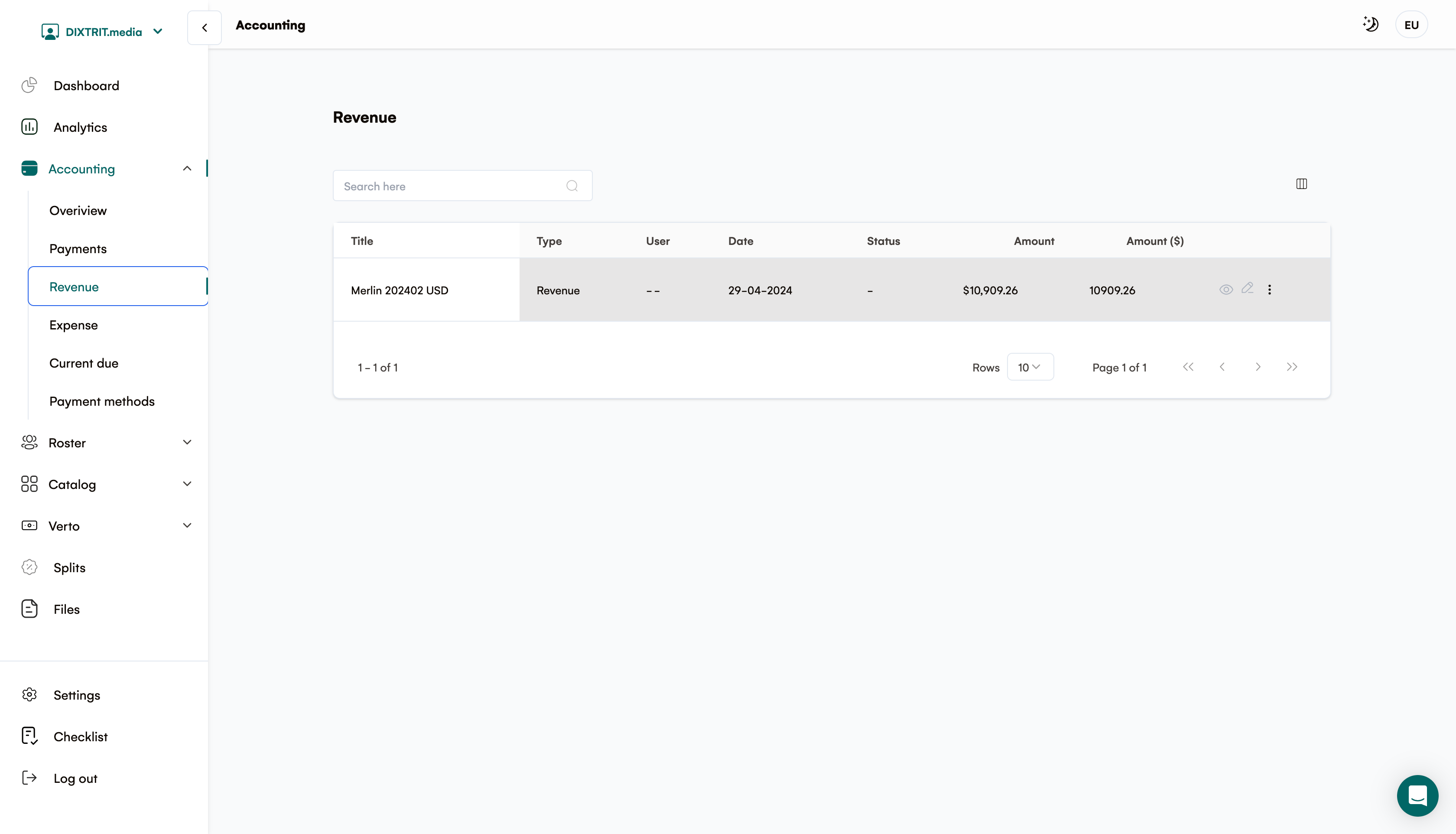
Task: Click the Dashboard label in sidebar
Action: (x=87, y=85)
